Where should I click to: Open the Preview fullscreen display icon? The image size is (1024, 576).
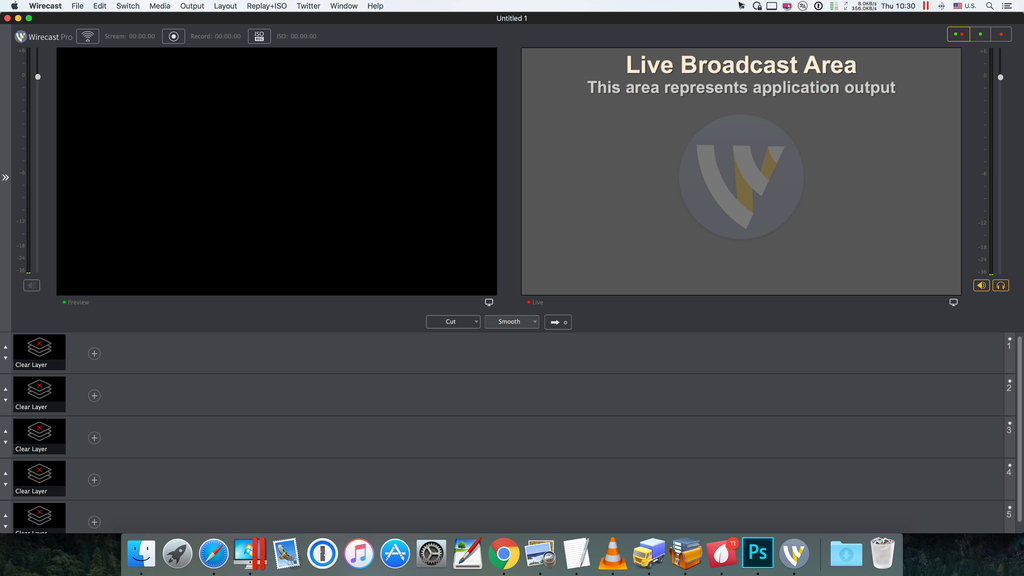click(489, 301)
